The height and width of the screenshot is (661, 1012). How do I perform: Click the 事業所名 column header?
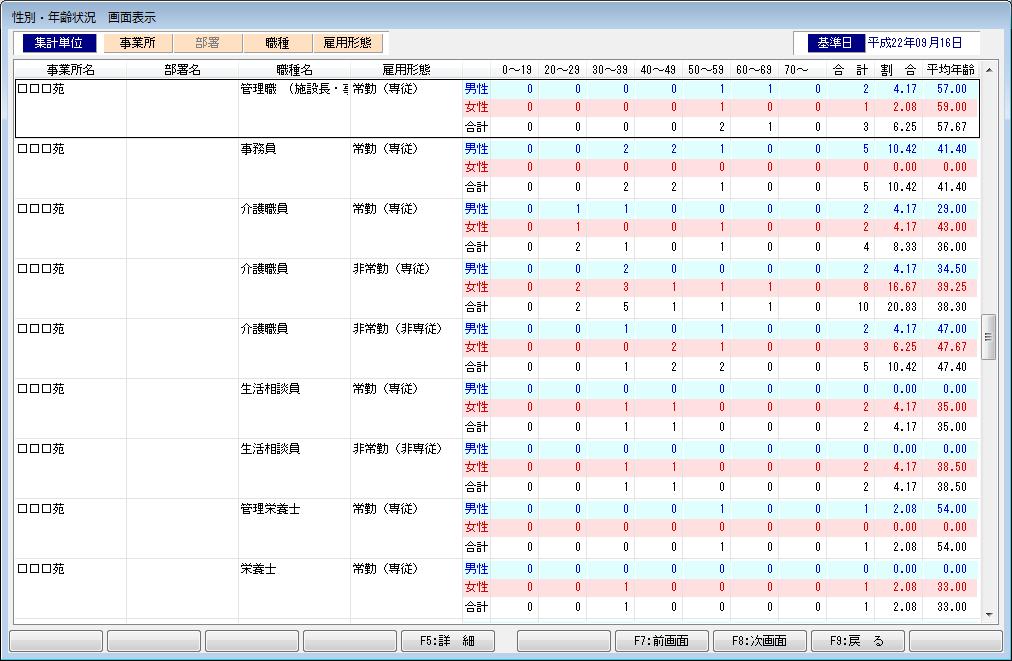71,70
